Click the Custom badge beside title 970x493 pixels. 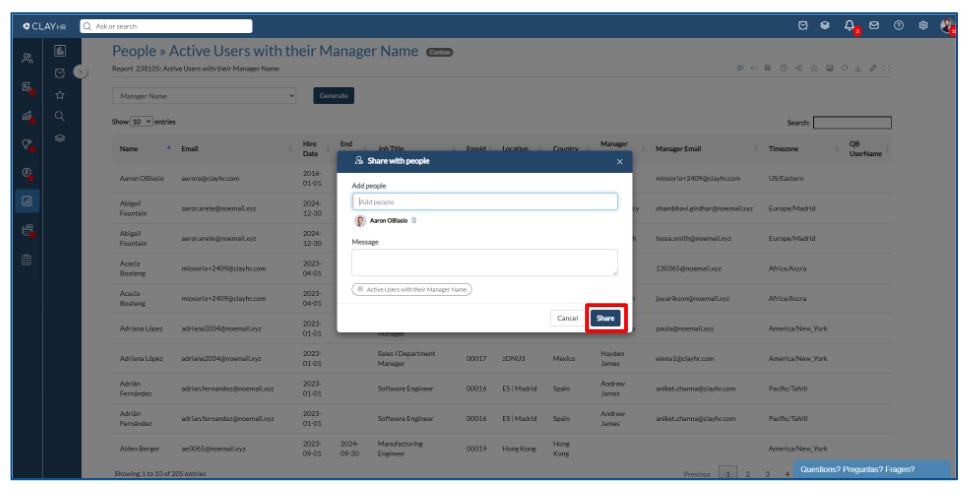pos(439,53)
